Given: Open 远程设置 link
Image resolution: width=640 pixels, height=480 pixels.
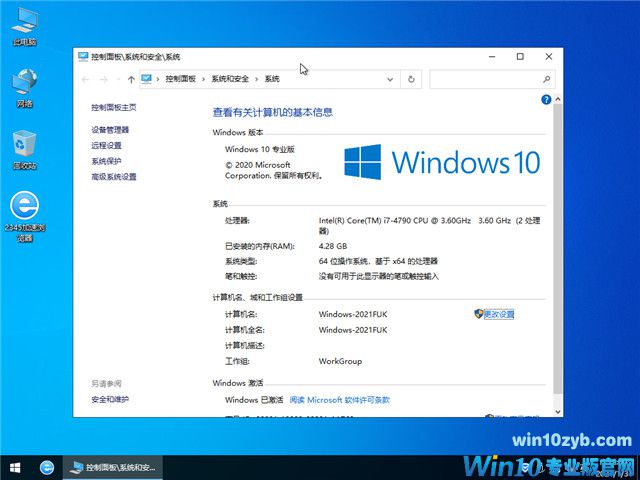Looking at the screenshot, I should pos(106,145).
